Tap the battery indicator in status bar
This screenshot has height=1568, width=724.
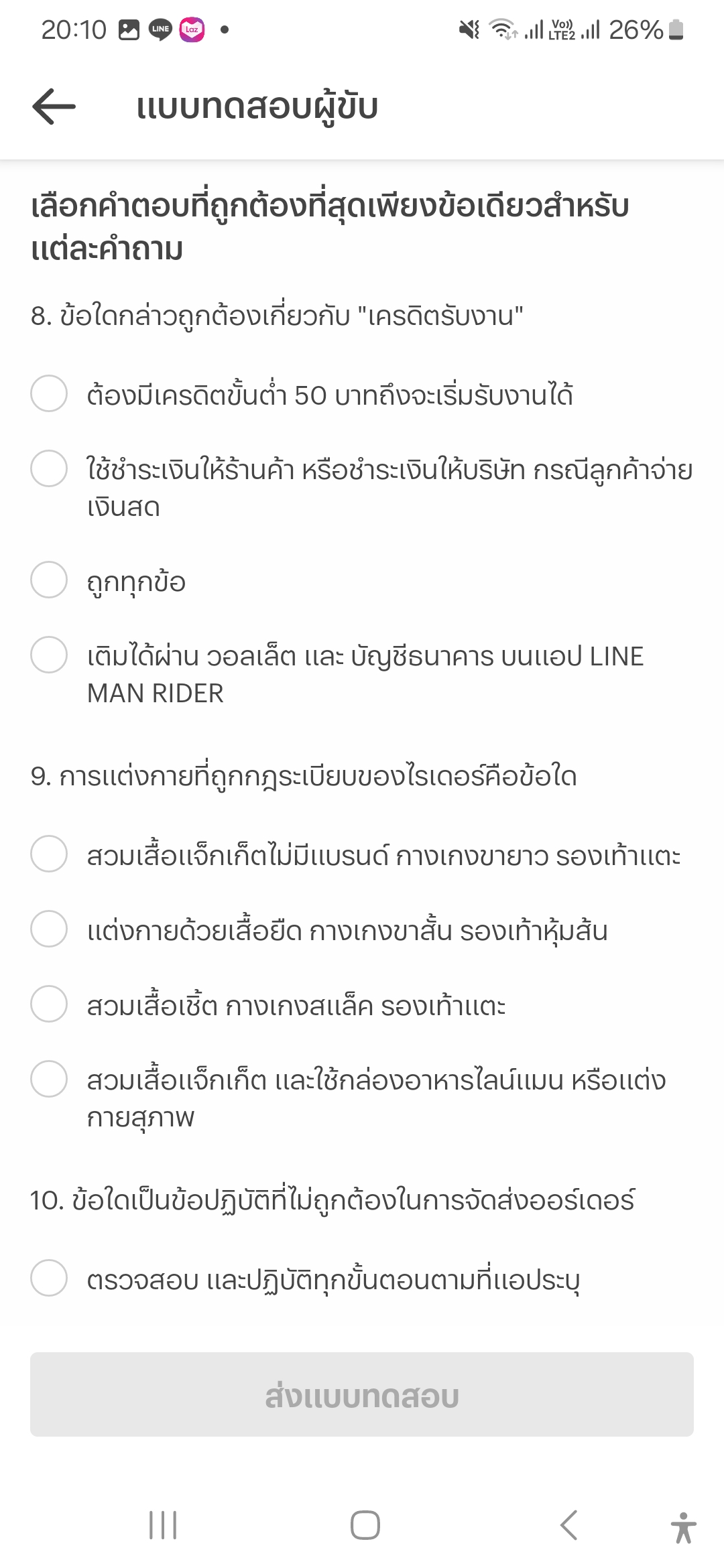[x=676, y=29]
